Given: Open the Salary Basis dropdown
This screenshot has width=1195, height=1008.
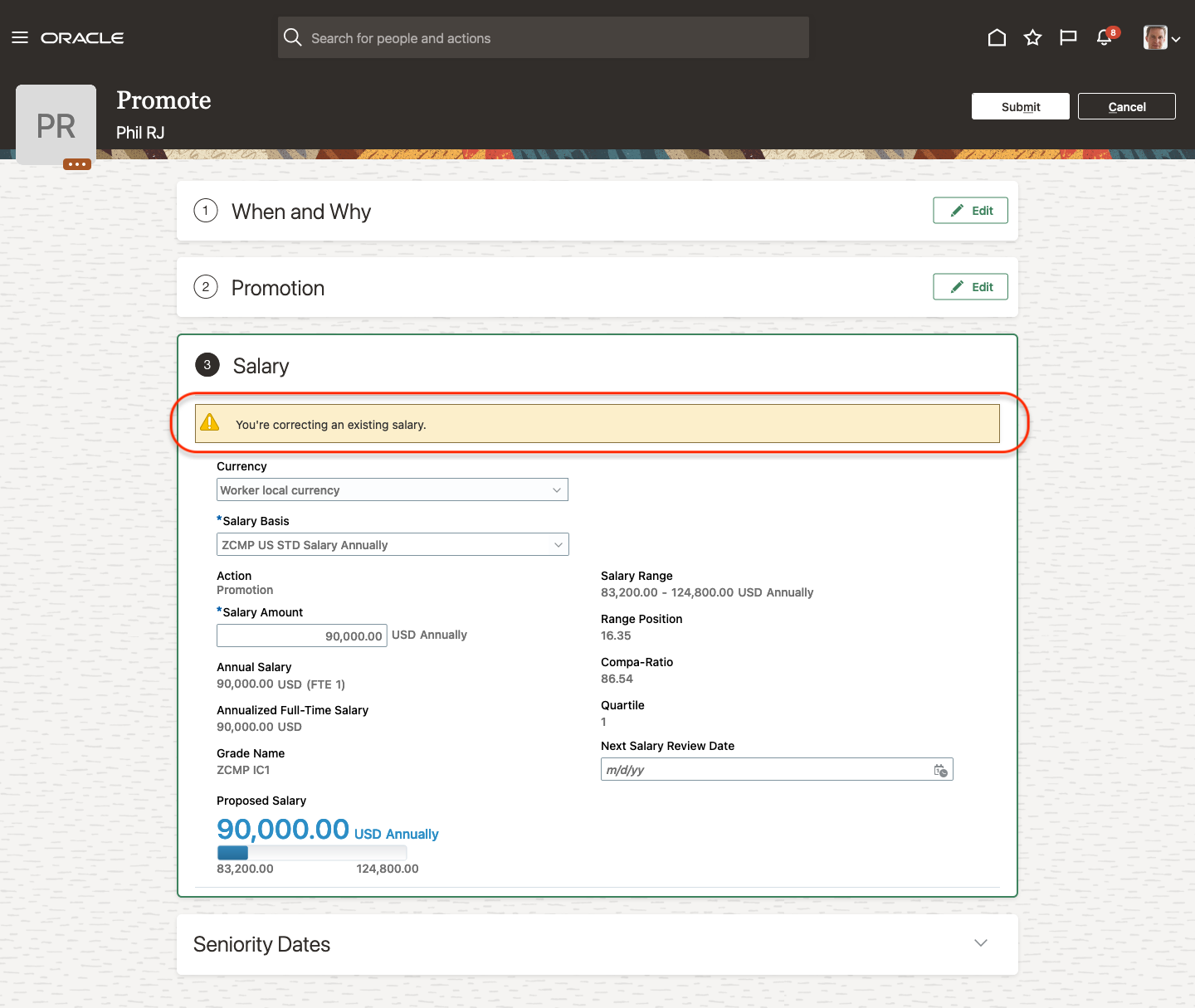Looking at the screenshot, I should (x=392, y=545).
